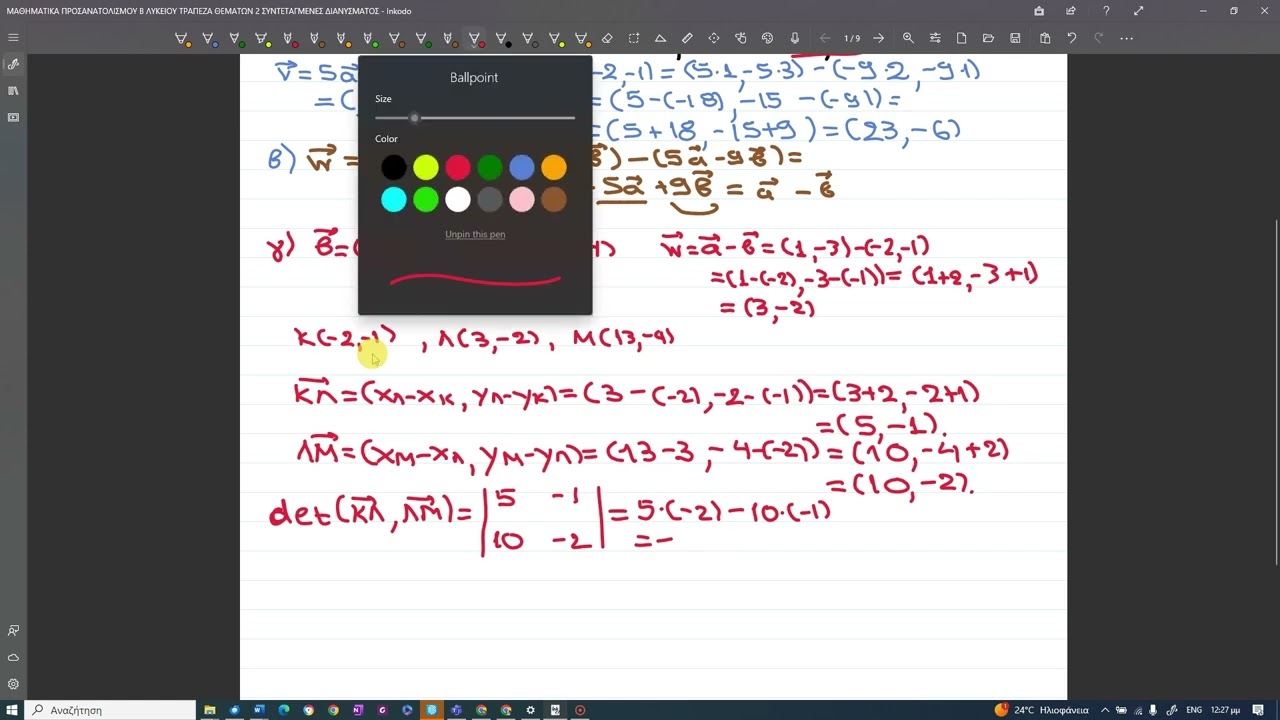
Task: Click the microphone recording icon
Action: point(794,38)
